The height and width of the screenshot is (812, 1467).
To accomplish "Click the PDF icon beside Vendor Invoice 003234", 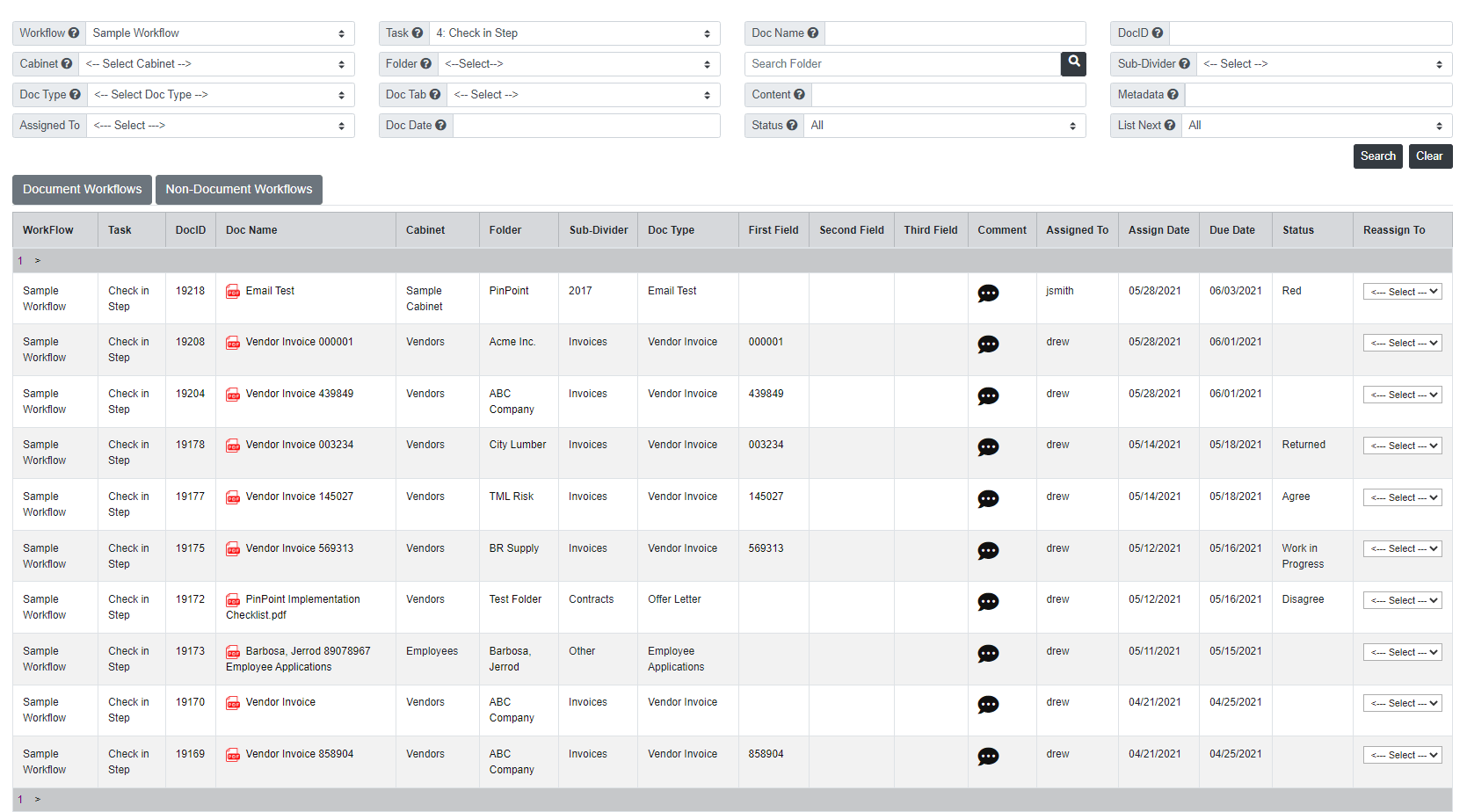I will pos(233,446).
